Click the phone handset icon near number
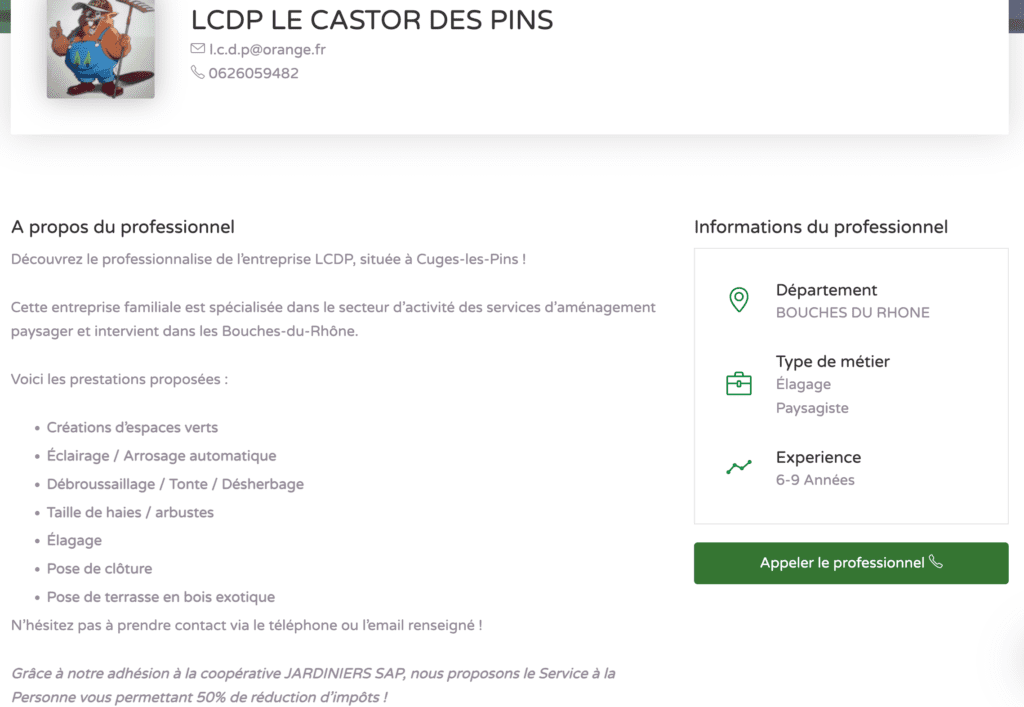The width and height of the screenshot is (1024, 707). [x=197, y=73]
